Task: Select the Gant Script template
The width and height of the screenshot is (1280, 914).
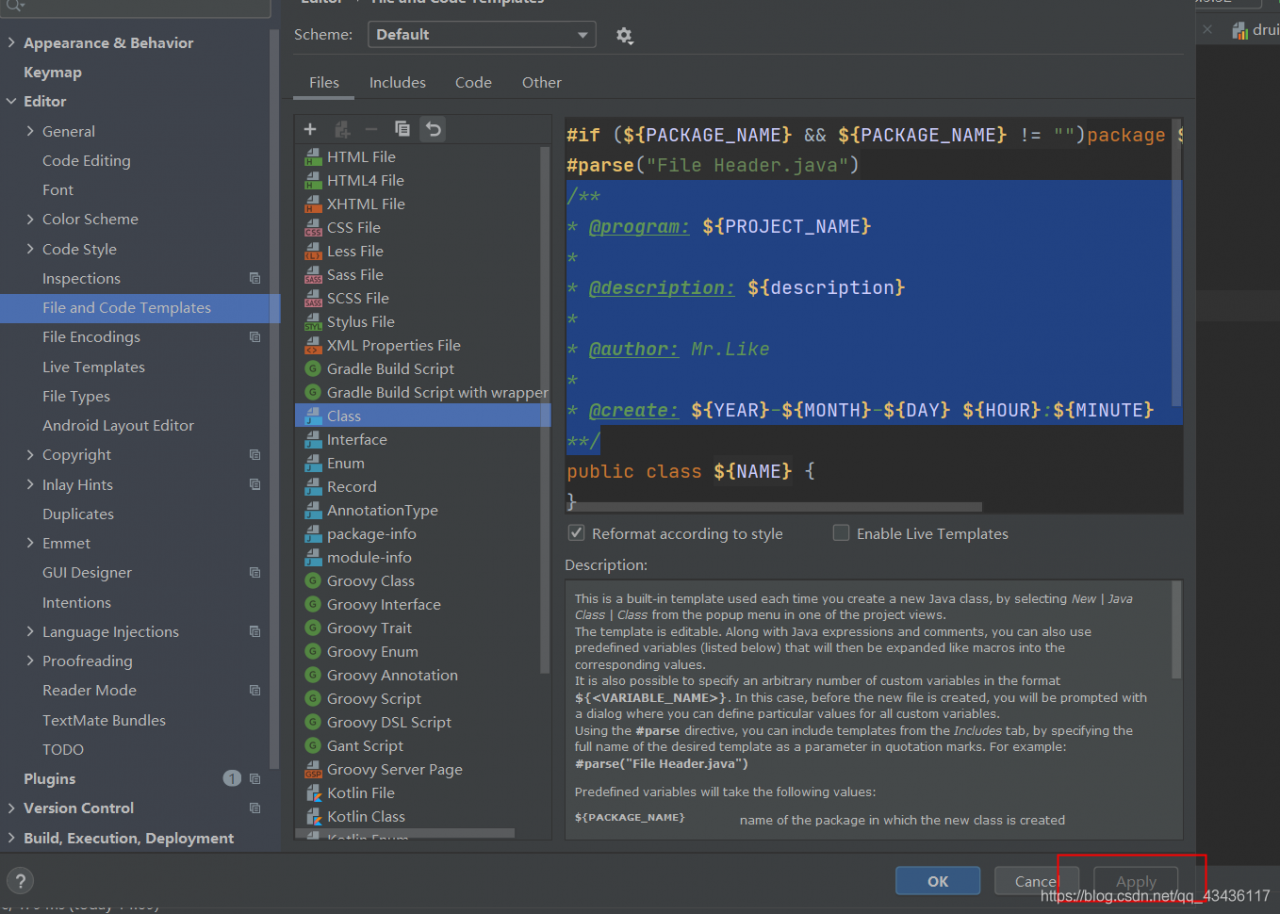Action: point(365,746)
